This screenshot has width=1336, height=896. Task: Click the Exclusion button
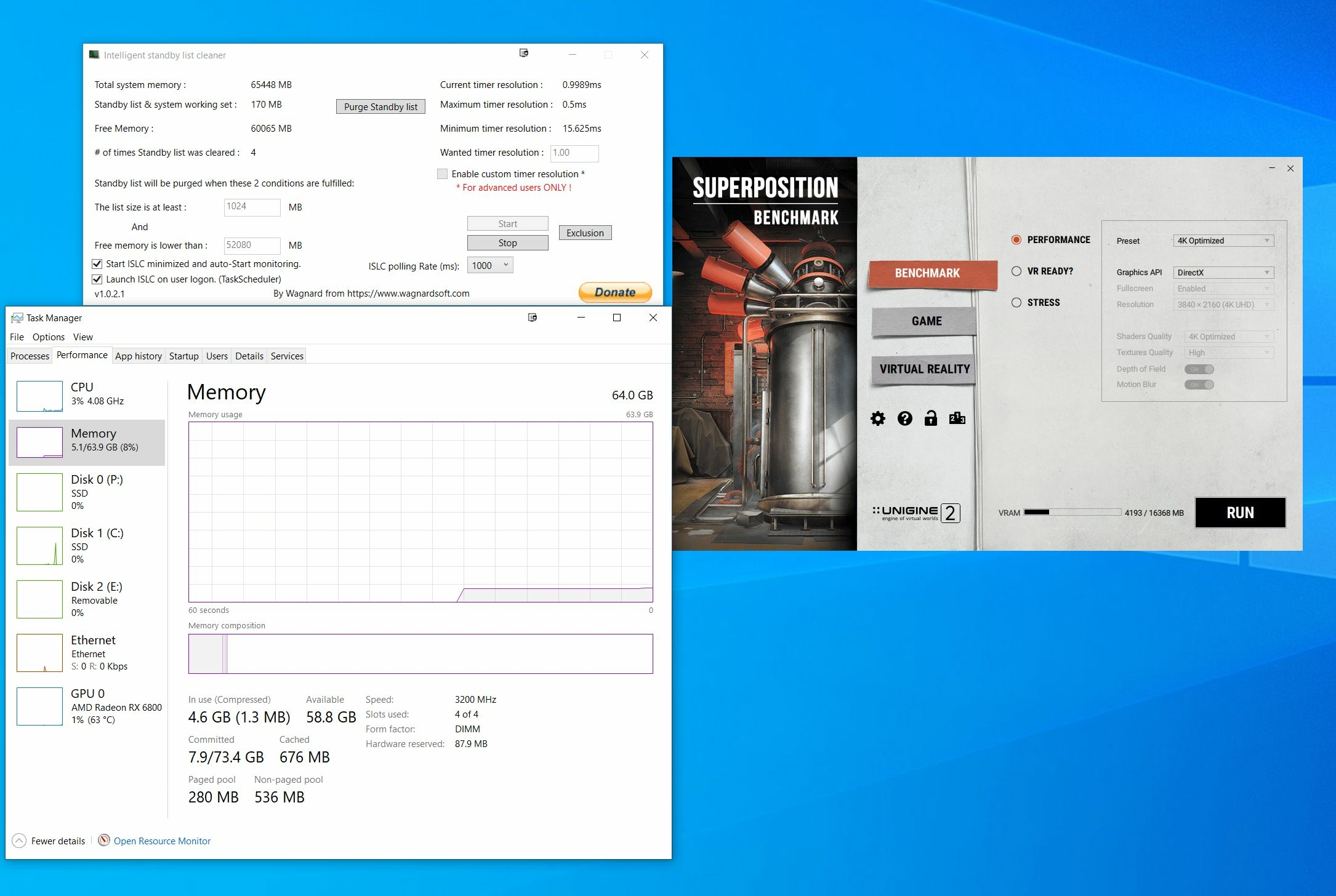point(585,233)
